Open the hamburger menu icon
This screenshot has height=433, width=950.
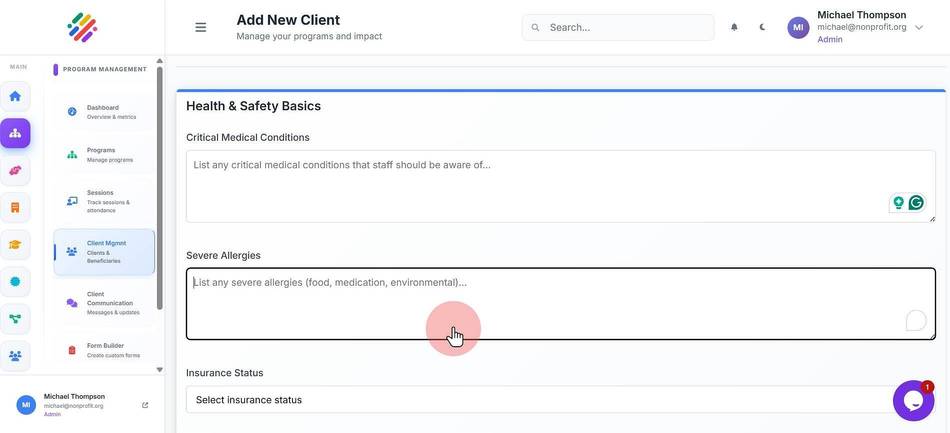[201, 27]
